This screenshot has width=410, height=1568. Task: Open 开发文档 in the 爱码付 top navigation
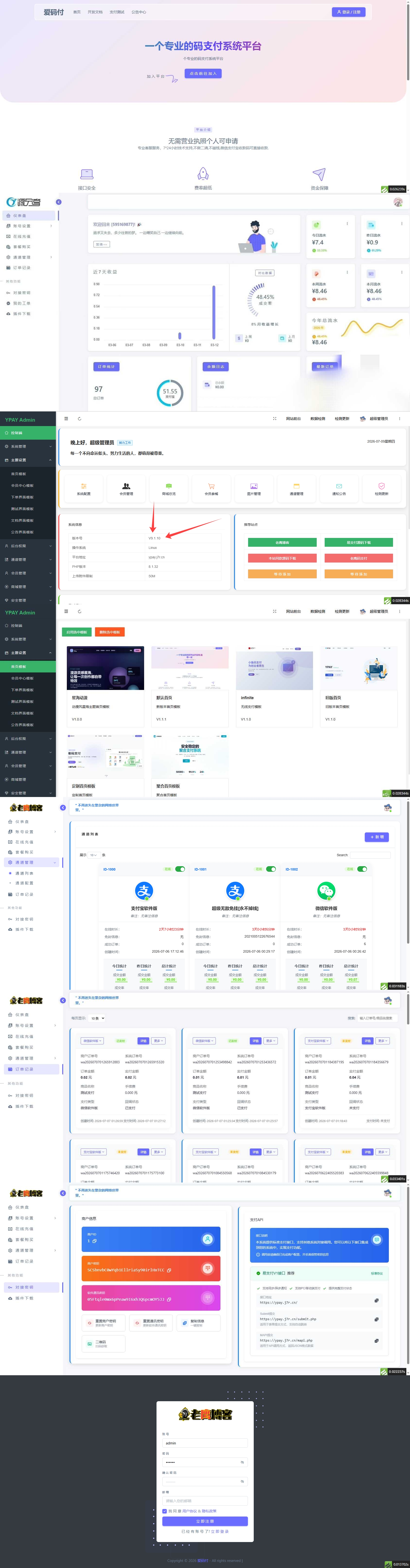tap(95, 12)
